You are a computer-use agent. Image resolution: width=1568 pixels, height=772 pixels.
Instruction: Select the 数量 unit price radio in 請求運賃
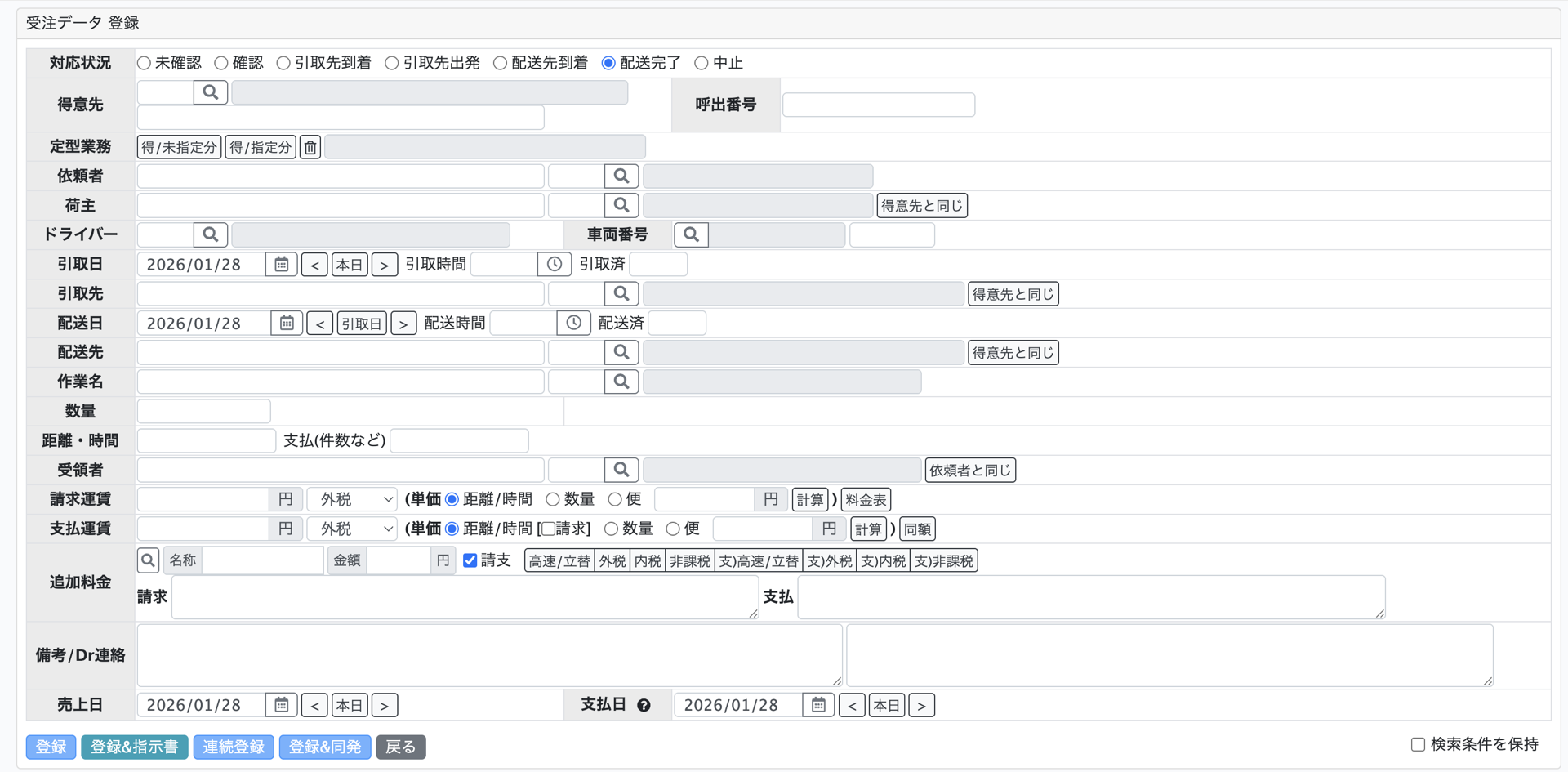click(552, 498)
